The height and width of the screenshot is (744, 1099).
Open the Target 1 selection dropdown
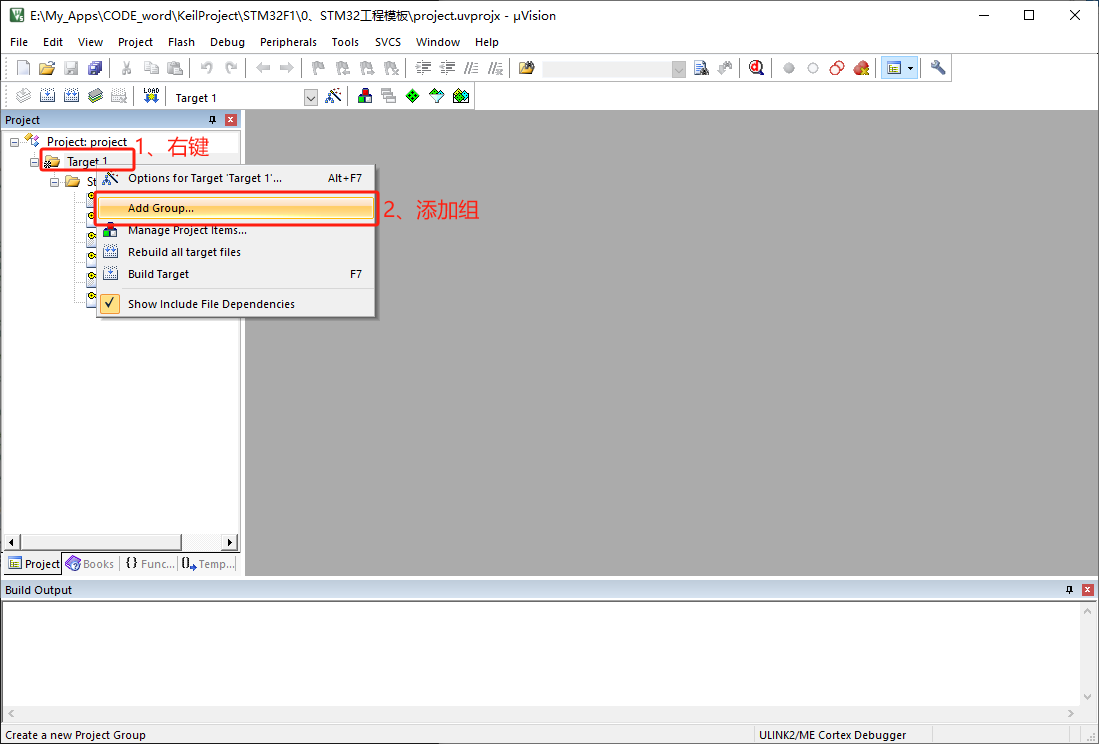pos(310,98)
